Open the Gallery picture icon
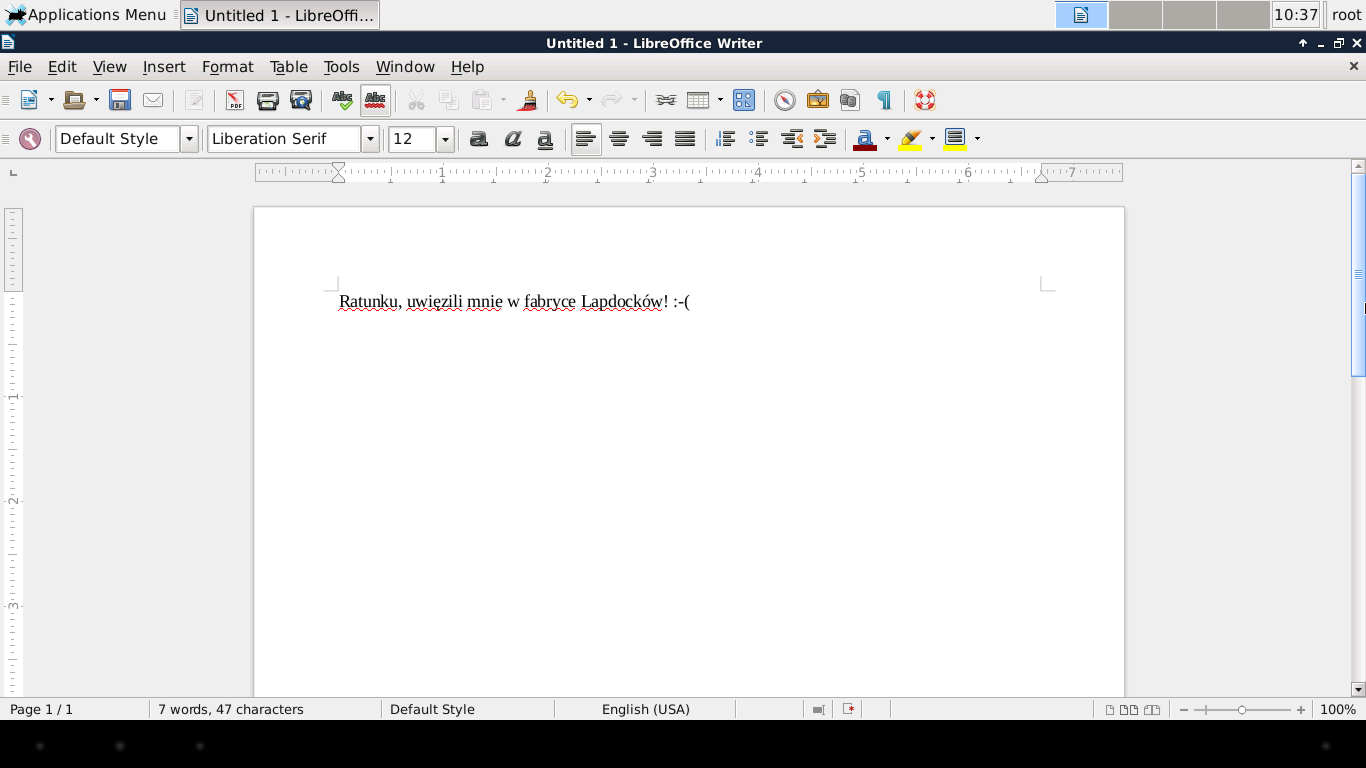The image size is (1366, 768). (x=818, y=100)
